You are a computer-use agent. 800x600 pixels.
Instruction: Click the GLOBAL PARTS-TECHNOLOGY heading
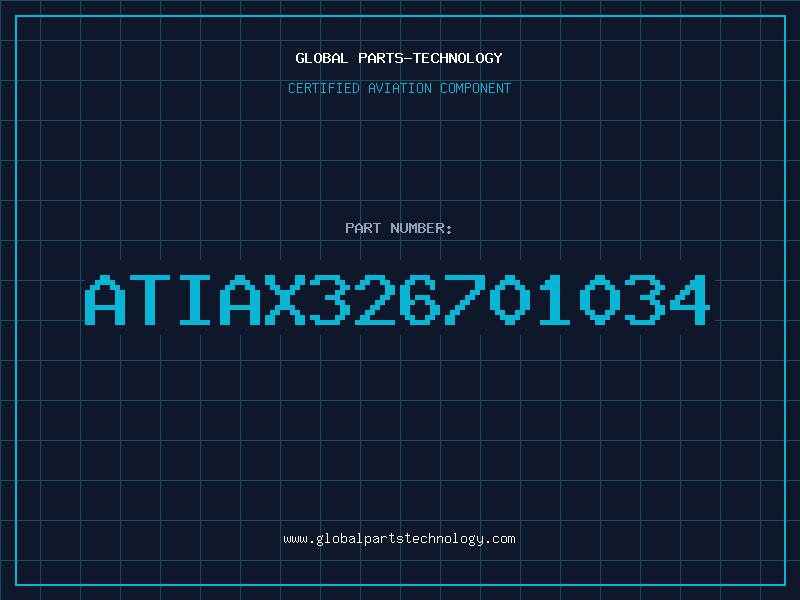coord(399,58)
